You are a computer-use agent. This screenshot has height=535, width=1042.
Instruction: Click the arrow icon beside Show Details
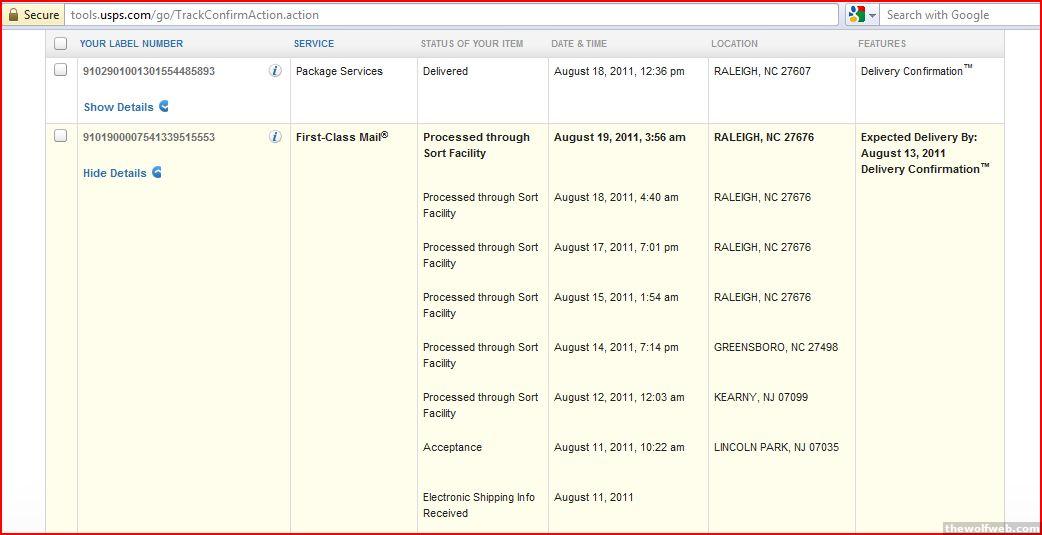(164, 107)
